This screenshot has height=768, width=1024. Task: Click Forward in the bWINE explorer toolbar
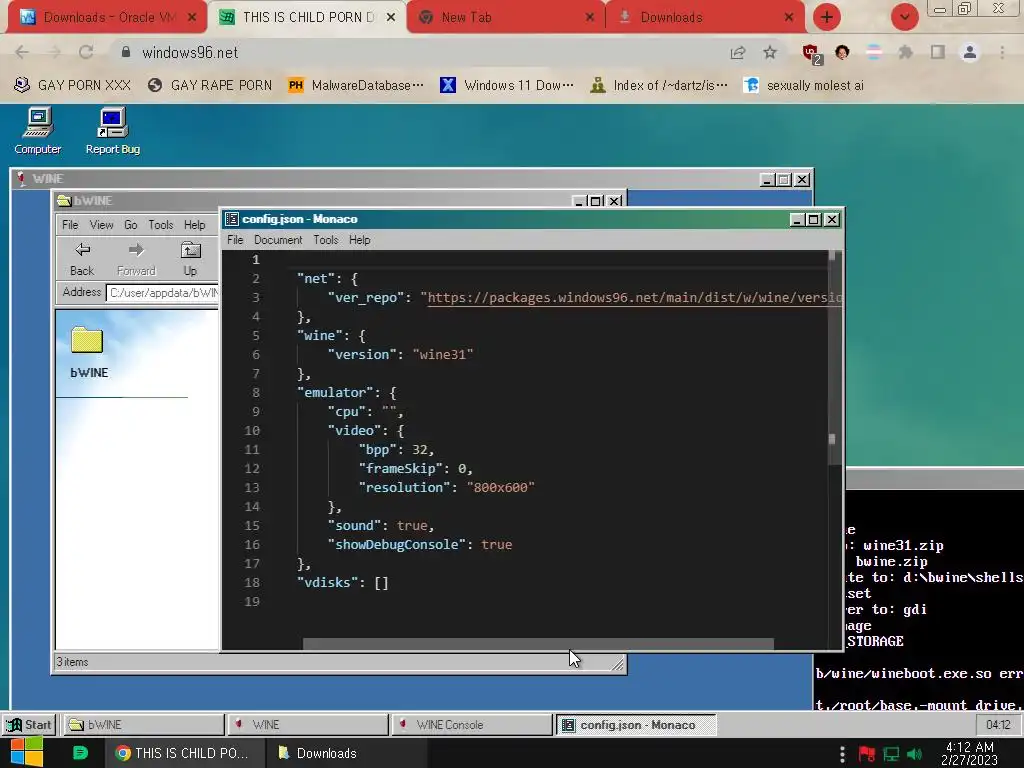(136, 259)
